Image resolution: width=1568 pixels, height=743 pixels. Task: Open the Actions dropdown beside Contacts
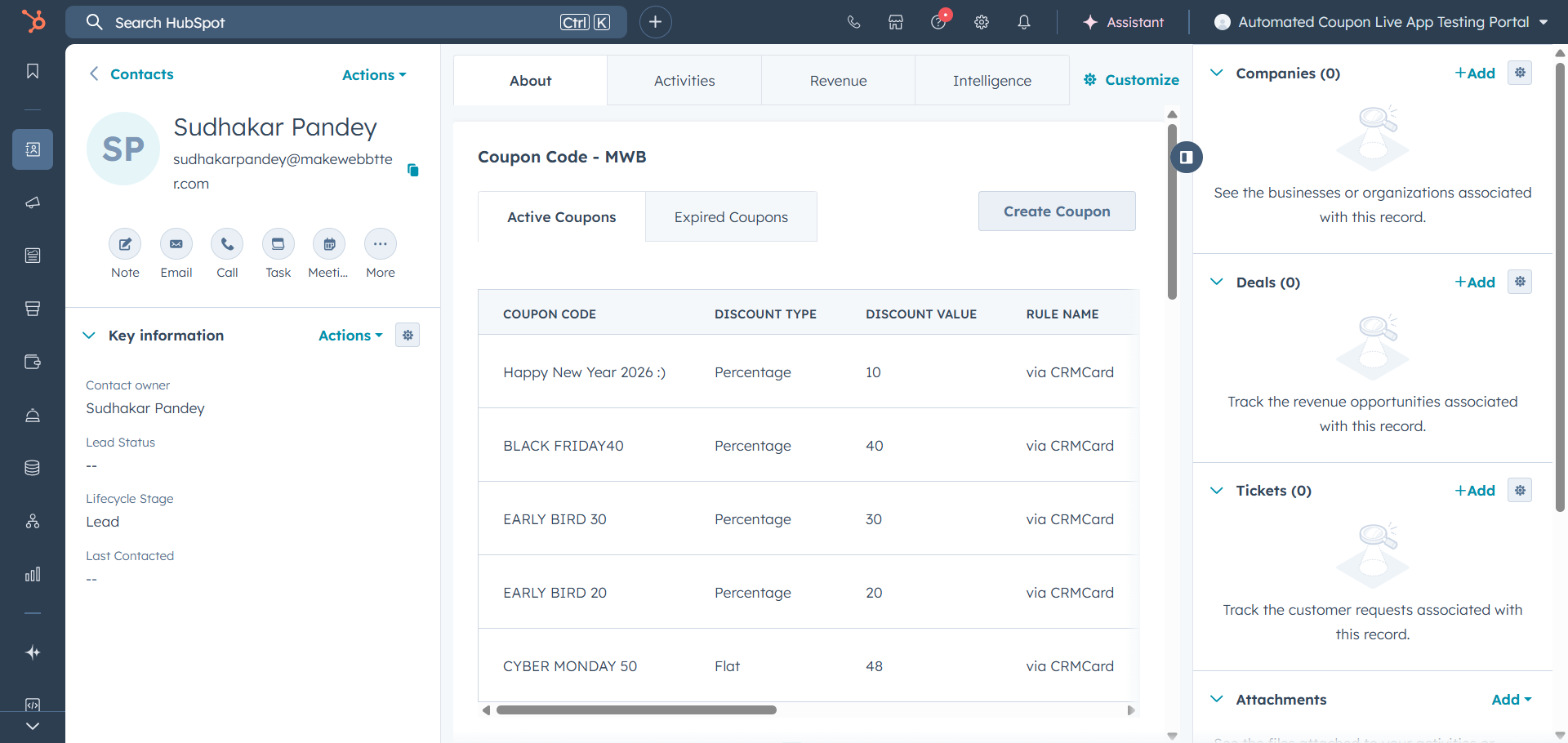pyautogui.click(x=373, y=75)
